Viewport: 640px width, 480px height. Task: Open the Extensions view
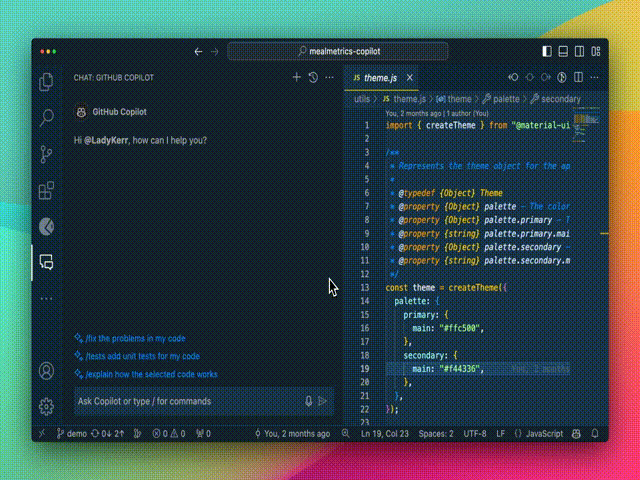[x=46, y=191]
